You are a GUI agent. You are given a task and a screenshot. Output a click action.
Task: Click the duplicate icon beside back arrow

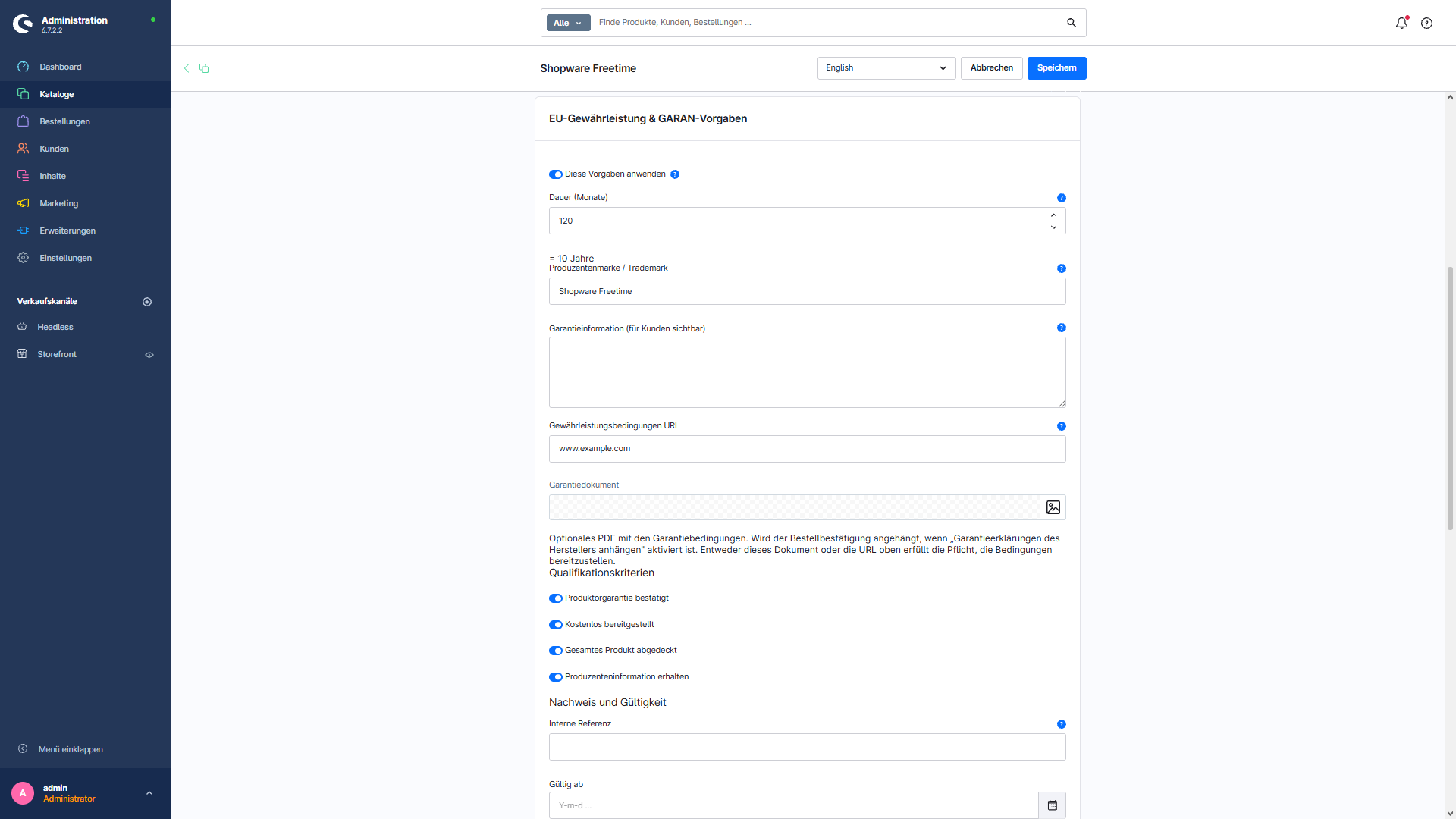(204, 68)
